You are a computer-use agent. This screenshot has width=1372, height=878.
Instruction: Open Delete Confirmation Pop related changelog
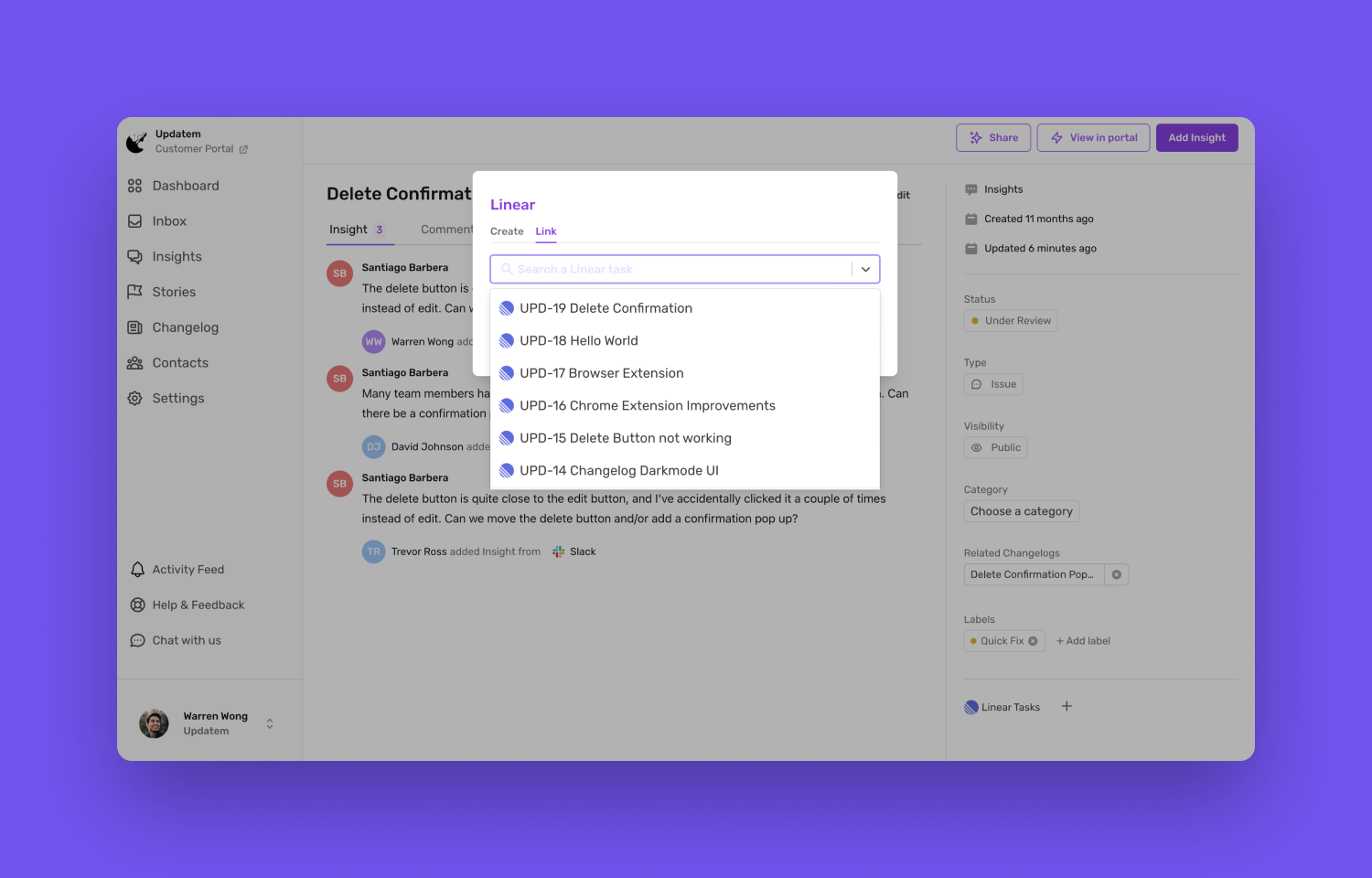[x=1034, y=575]
